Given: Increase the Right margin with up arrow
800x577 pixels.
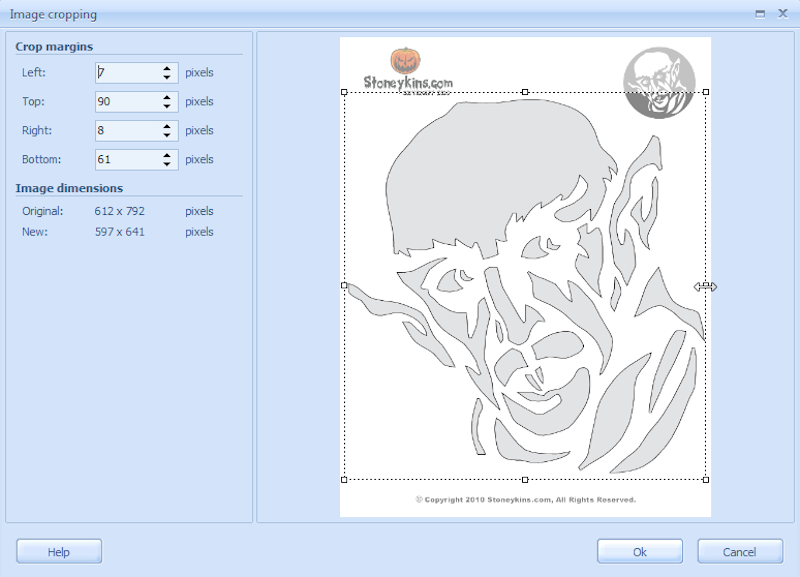Looking at the screenshot, I should pos(167,126).
